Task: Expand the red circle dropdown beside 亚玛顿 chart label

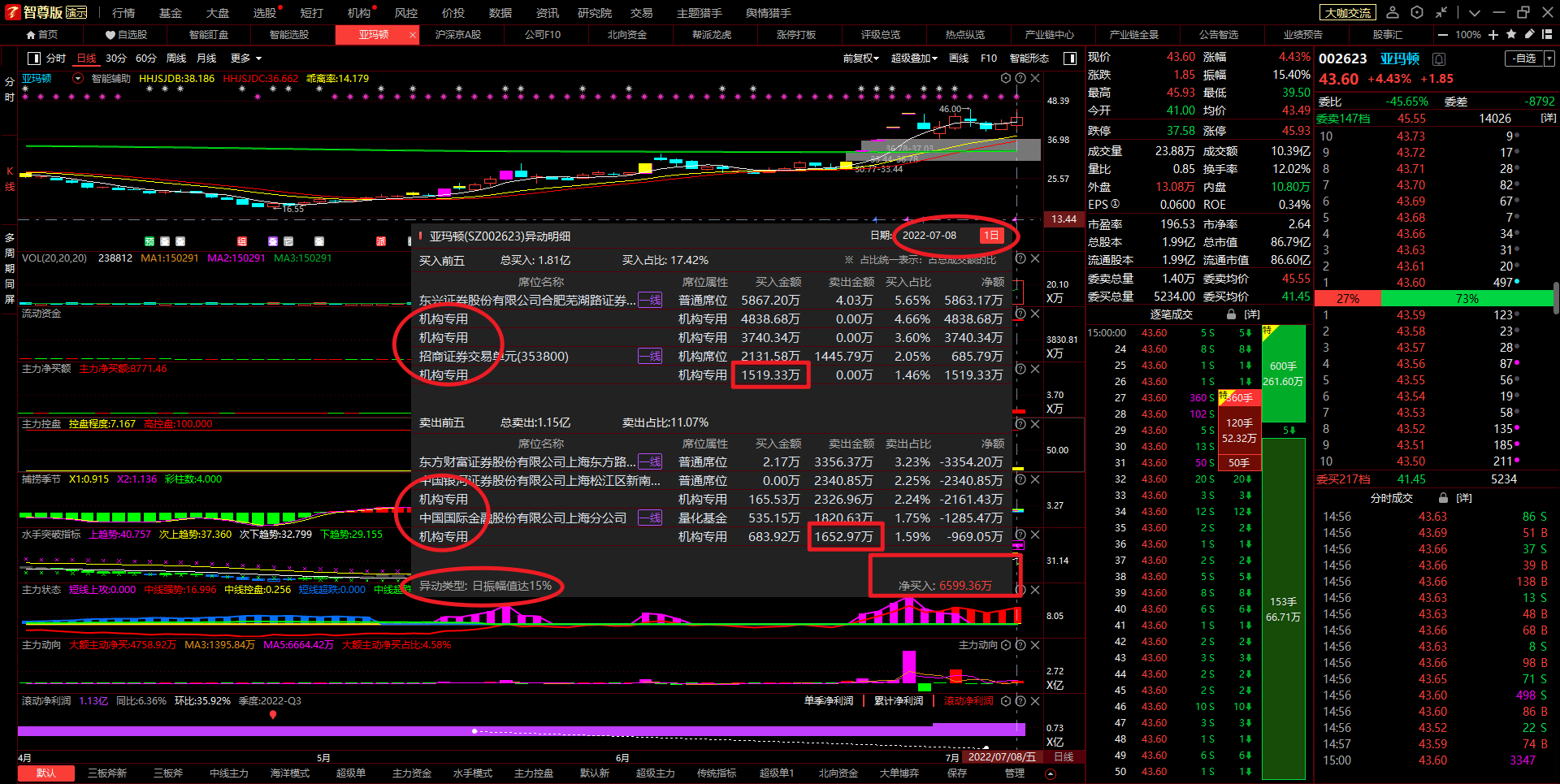Action: [x=78, y=79]
